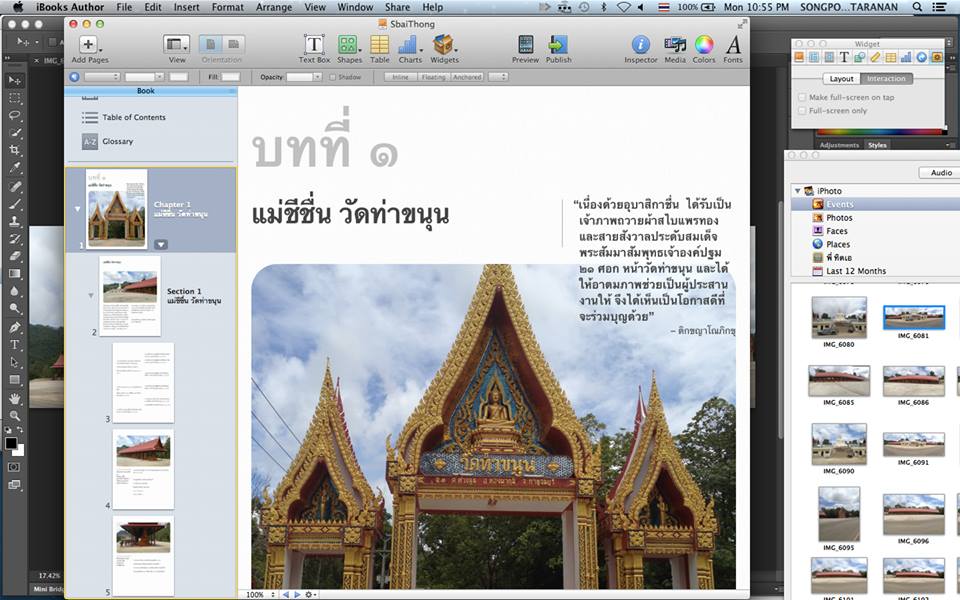Select portrait Orientation button

tap(210, 45)
